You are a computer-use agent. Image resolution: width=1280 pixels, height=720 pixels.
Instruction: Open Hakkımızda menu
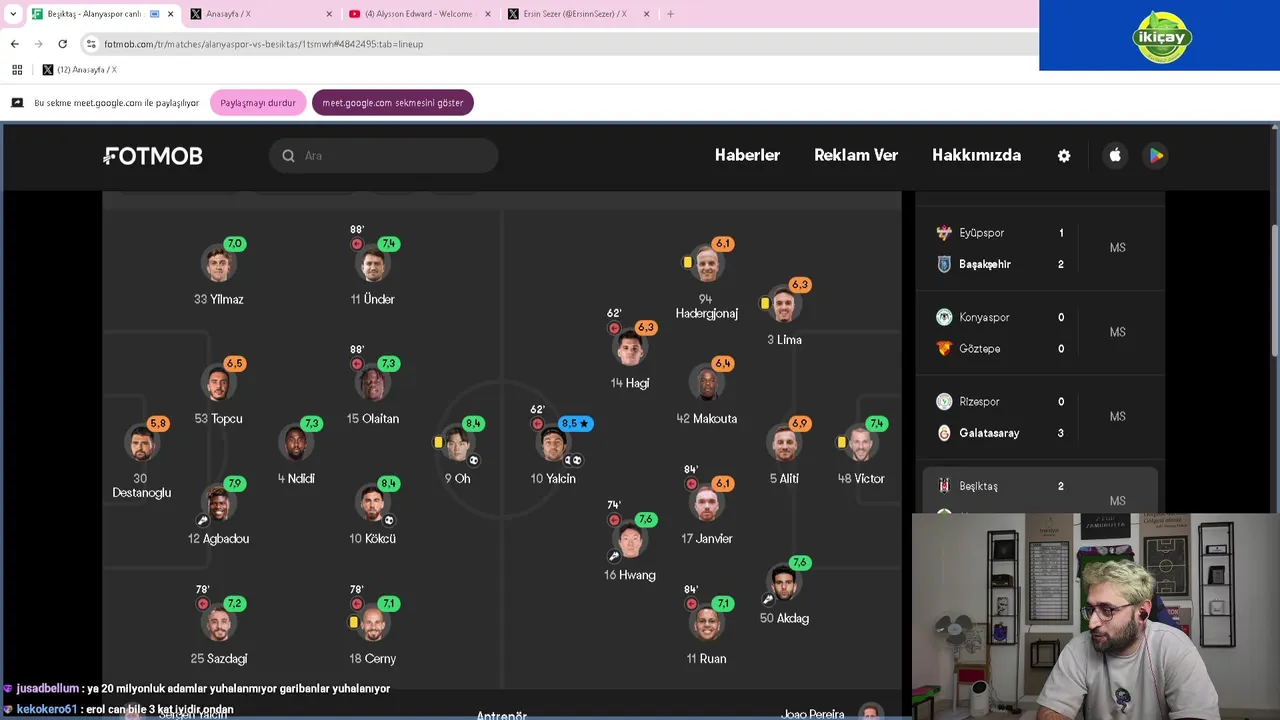(x=976, y=155)
